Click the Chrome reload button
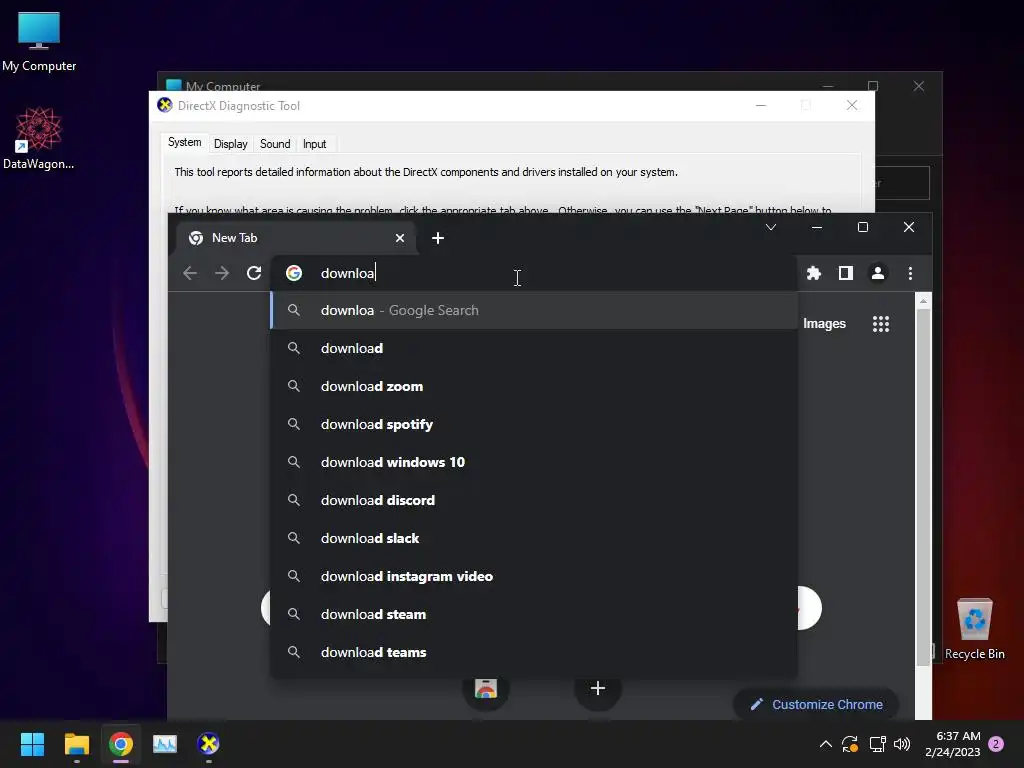 click(x=254, y=273)
